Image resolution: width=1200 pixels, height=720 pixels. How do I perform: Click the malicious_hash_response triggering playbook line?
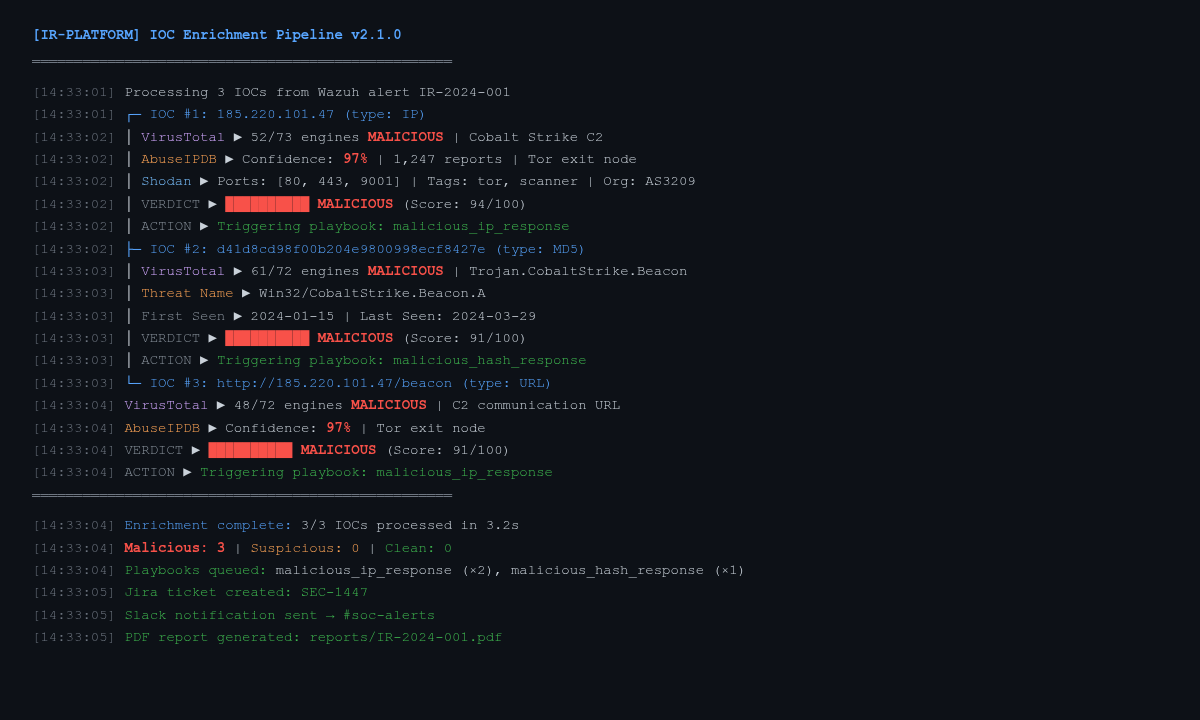point(401,360)
